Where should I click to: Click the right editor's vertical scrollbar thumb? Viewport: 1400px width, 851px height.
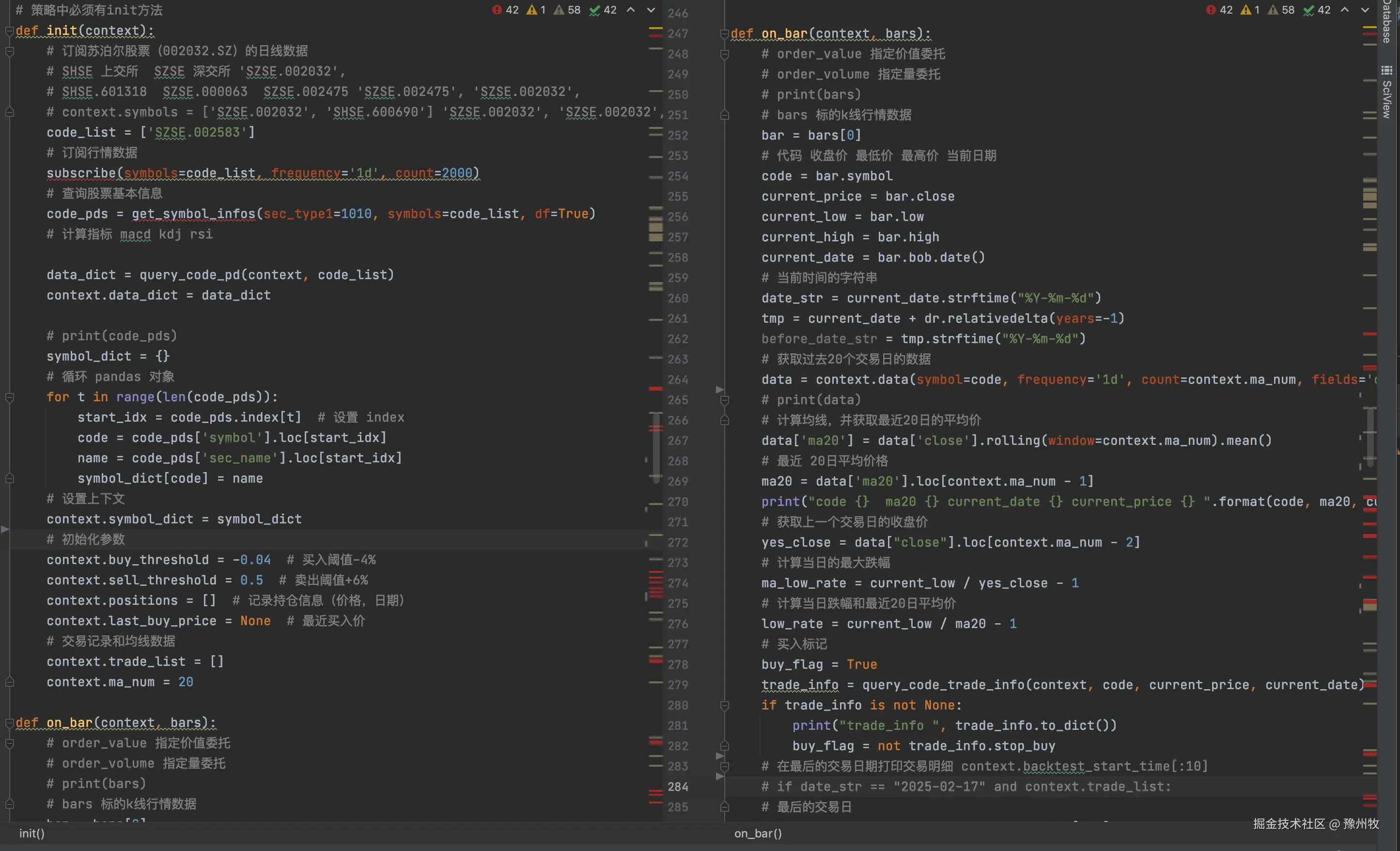tap(1370, 438)
